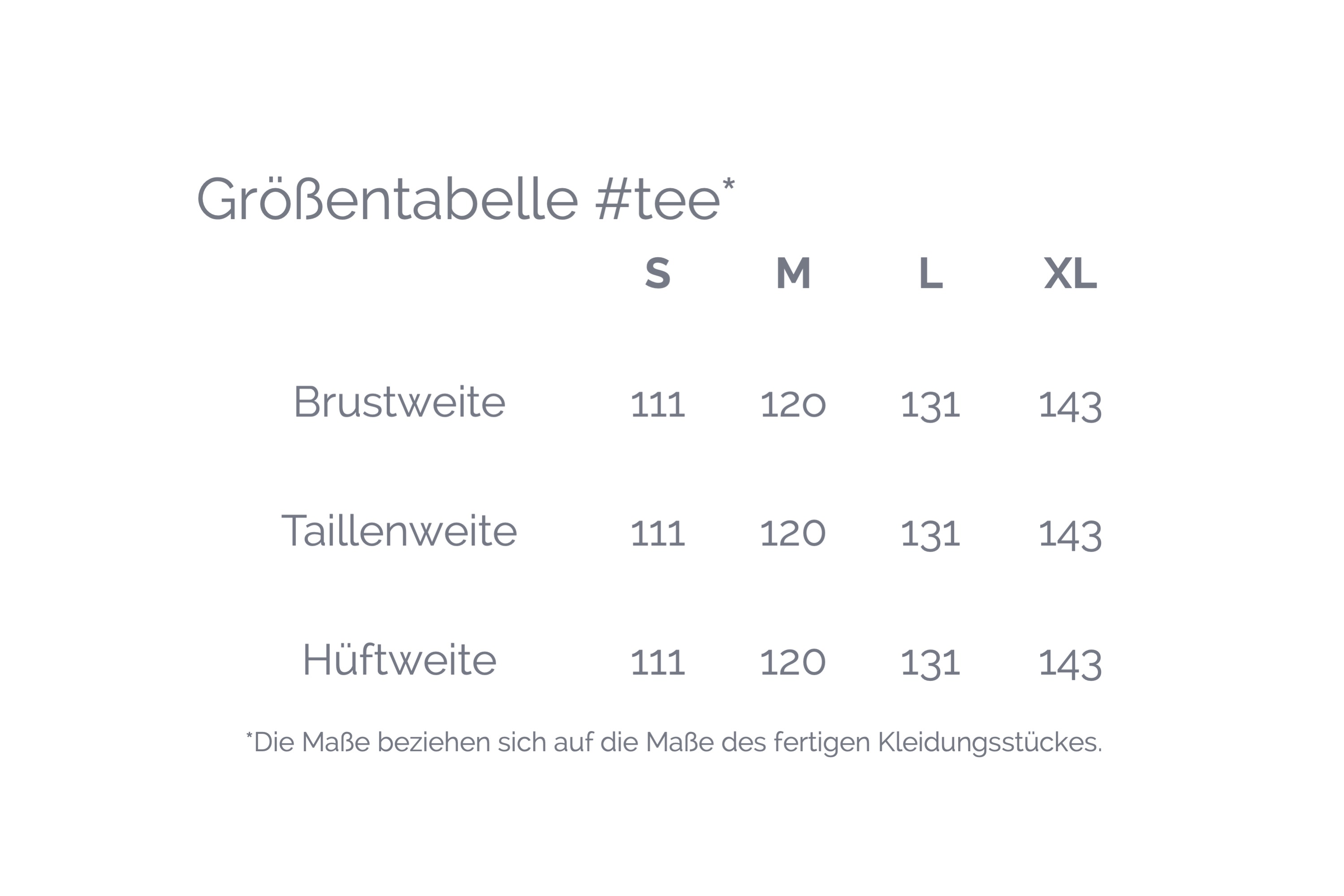Screen dimensions: 1344x896
Task: Click the L size column header
Action: tap(930, 273)
